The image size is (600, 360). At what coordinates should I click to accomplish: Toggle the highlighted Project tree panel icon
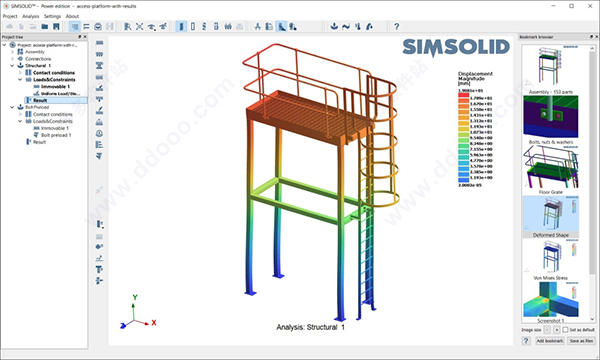[75, 26]
